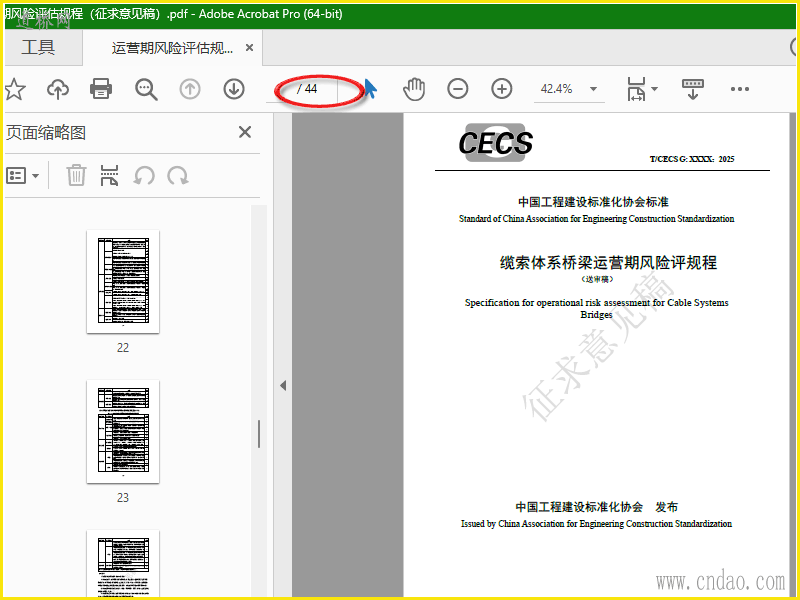Click the '/ 44' total pages text

[307, 89]
